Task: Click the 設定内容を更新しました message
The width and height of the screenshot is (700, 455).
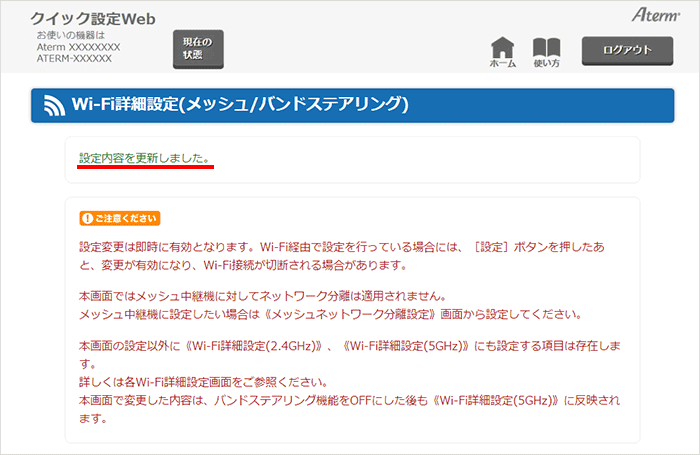Action: click(x=145, y=159)
